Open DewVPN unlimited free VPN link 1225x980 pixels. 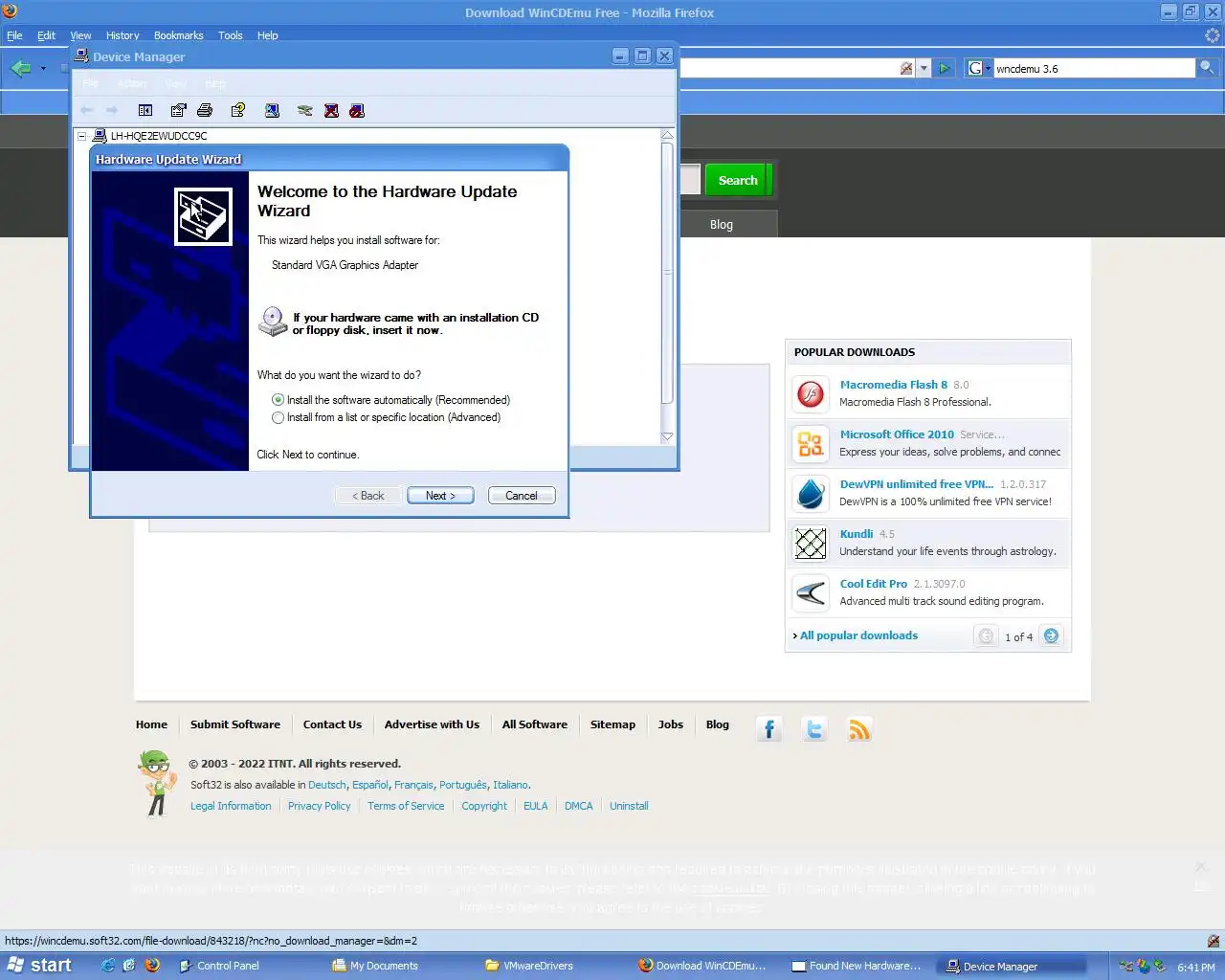click(917, 484)
